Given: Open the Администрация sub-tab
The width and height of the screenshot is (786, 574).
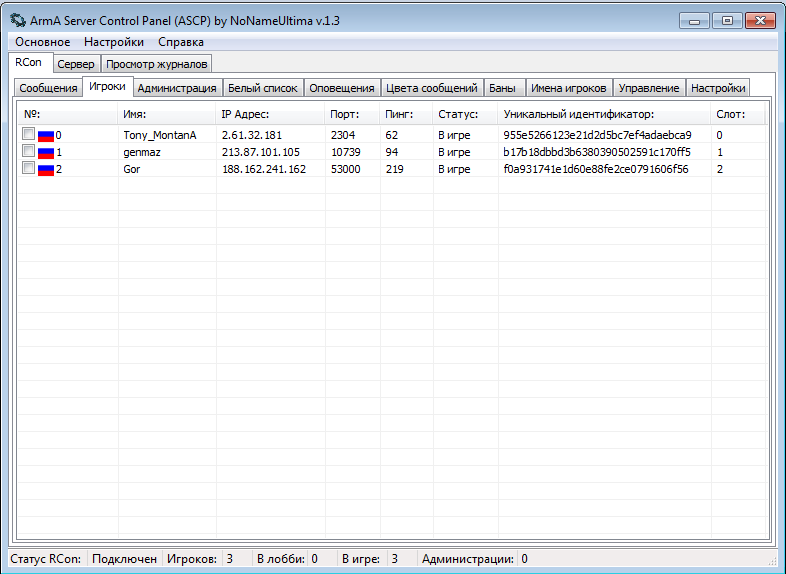Looking at the screenshot, I should point(177,88).
